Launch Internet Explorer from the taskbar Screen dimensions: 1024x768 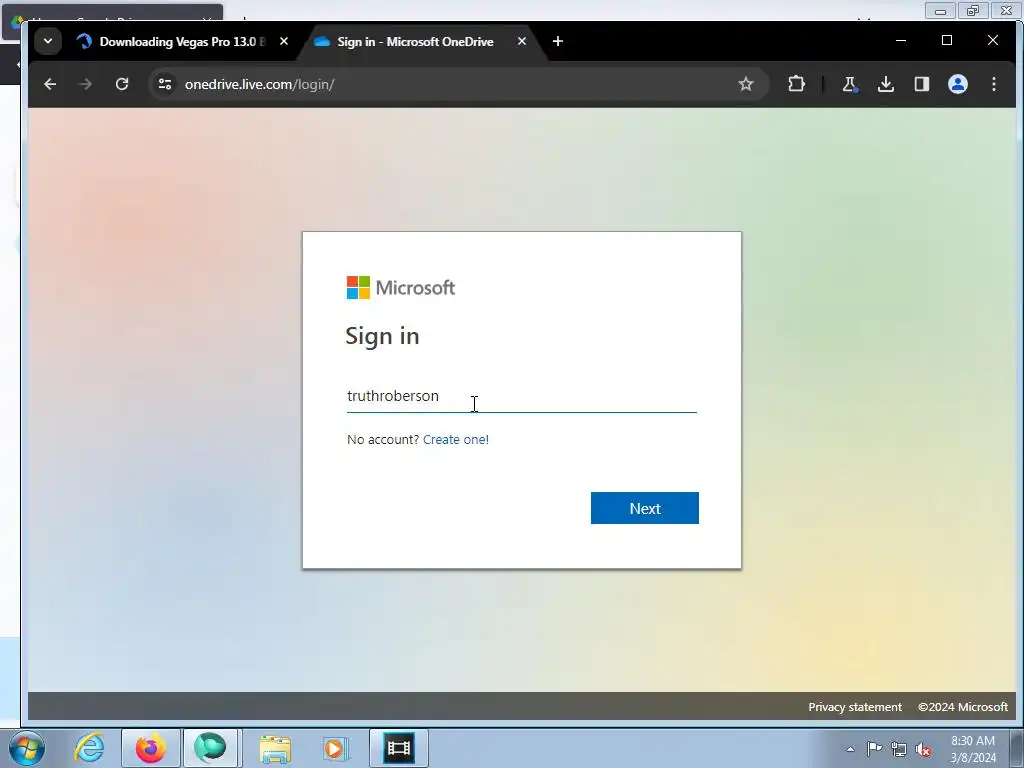click(x=89, y=748)
